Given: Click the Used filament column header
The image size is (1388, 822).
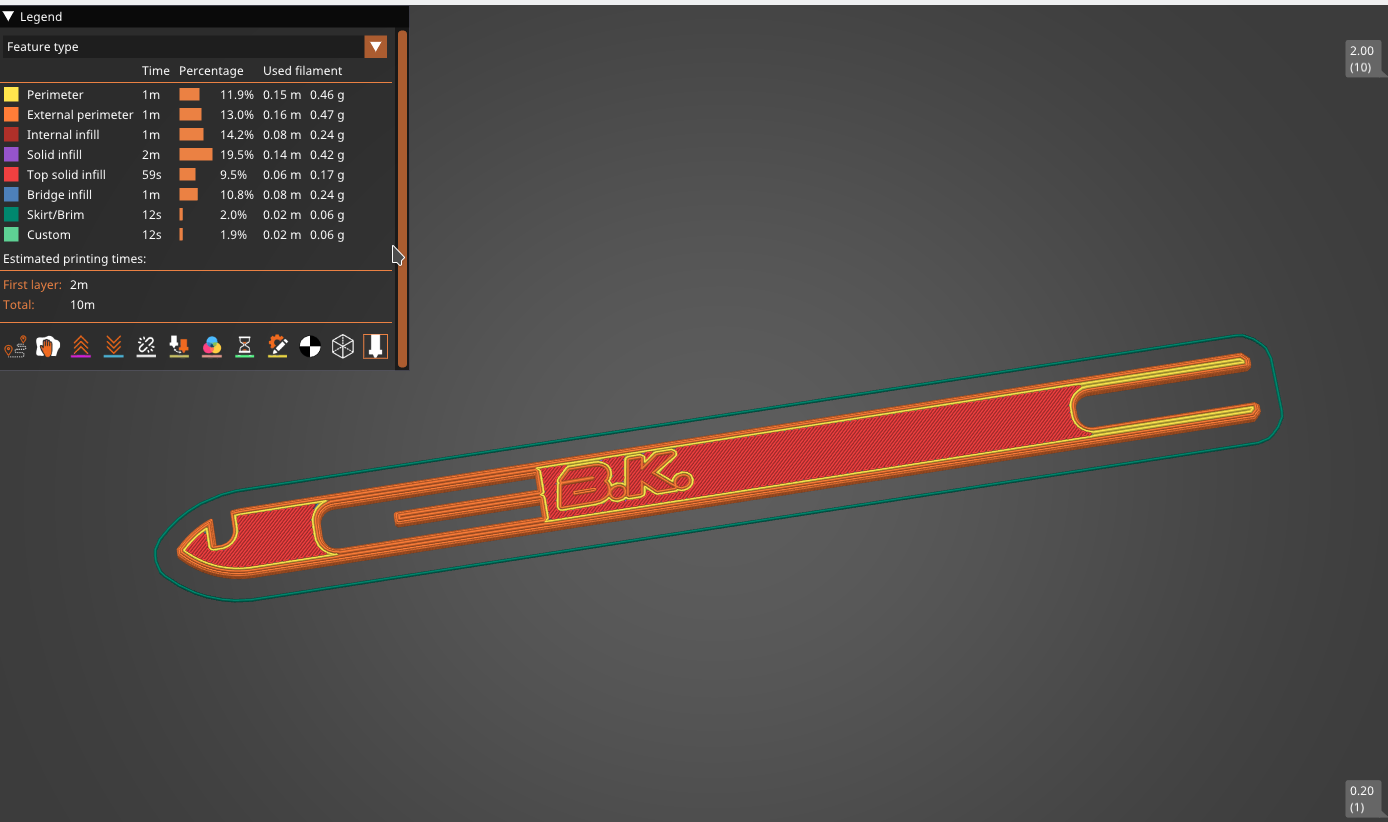Looking at the screenshot, I should 302,71.
